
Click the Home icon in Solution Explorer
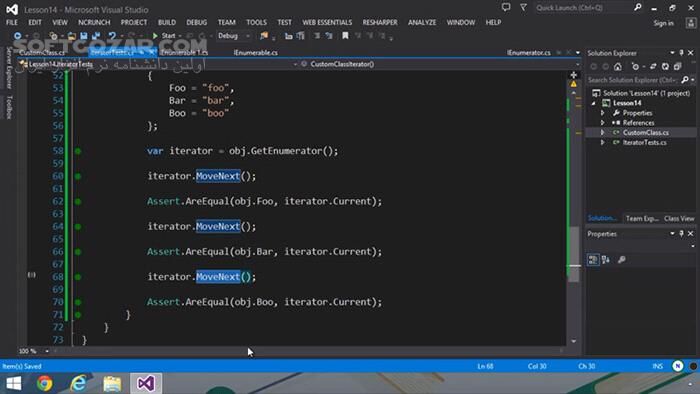(x=618, y=67)
